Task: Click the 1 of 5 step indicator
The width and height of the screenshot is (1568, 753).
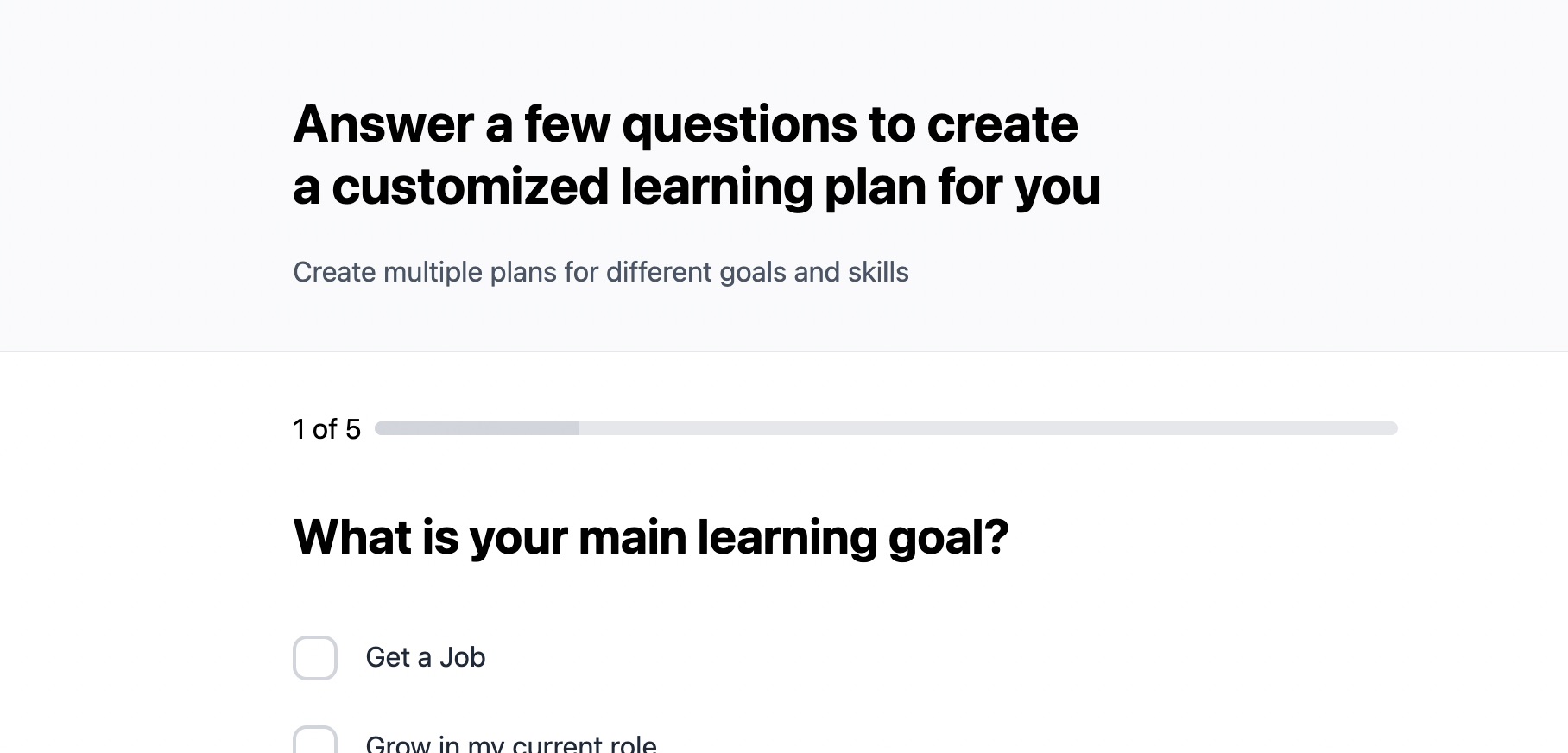Action: [327, 427]
